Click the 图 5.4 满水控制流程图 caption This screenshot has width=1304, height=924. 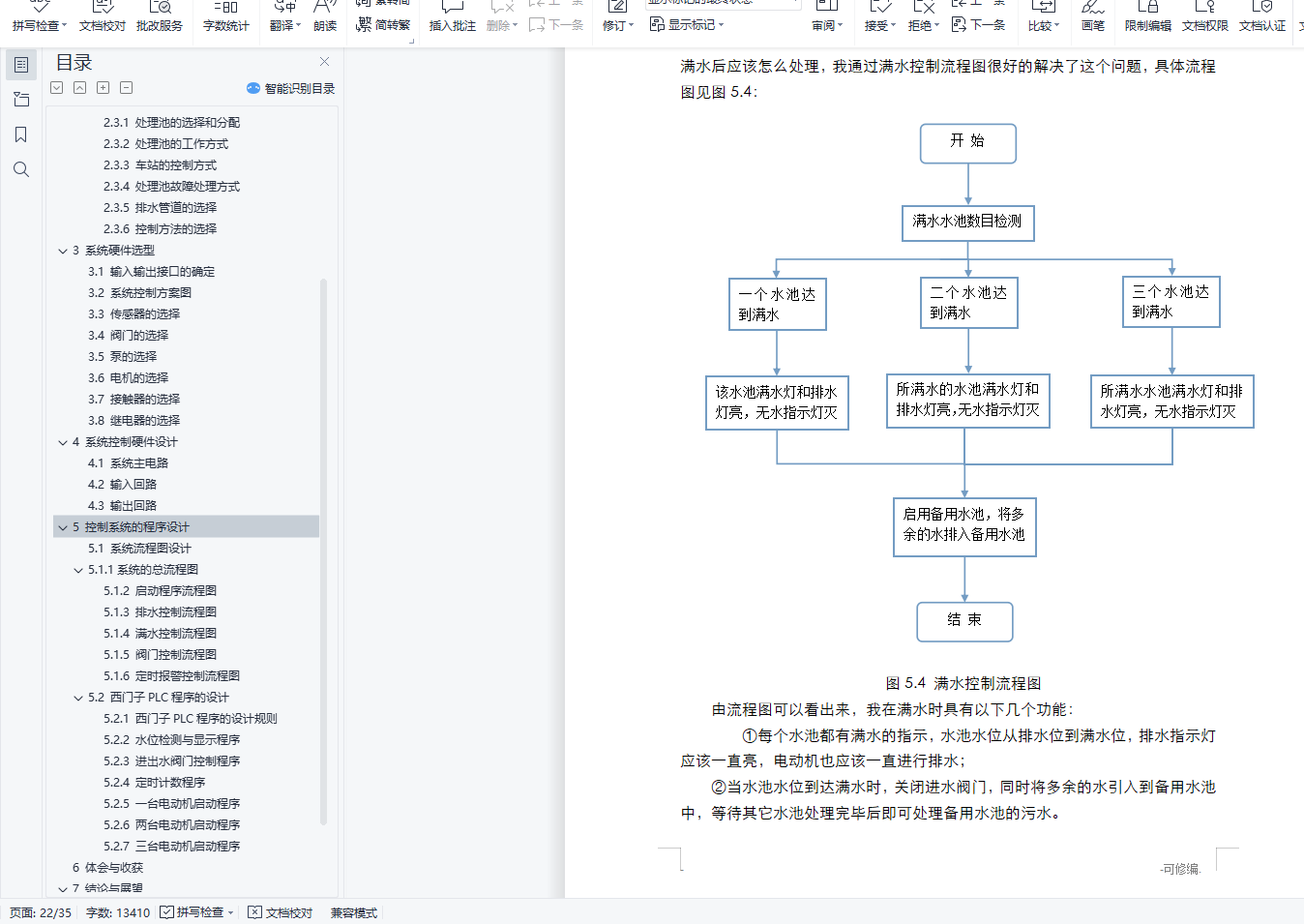[963, 683]
